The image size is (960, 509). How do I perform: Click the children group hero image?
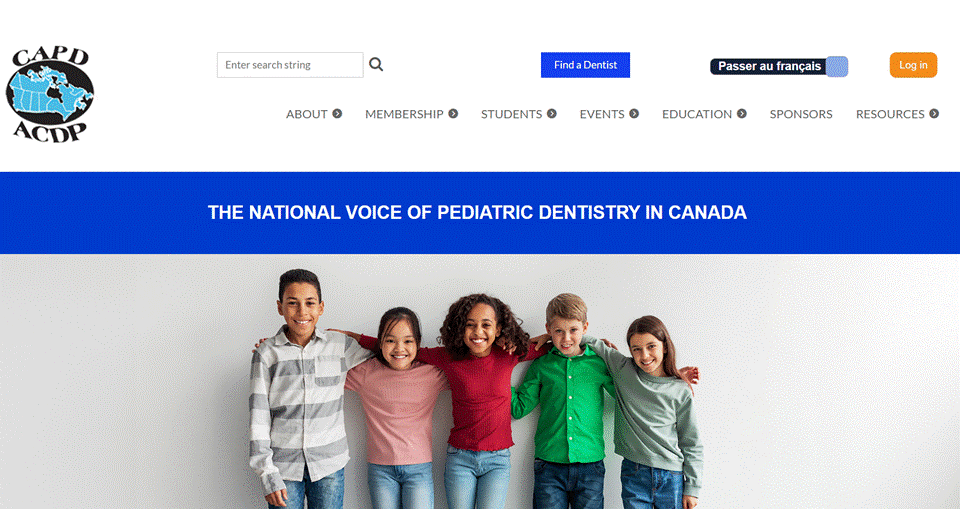point(480,382)
